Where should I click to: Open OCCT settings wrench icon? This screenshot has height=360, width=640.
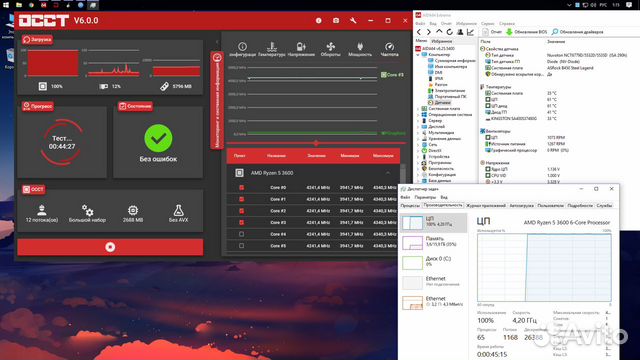353,20
